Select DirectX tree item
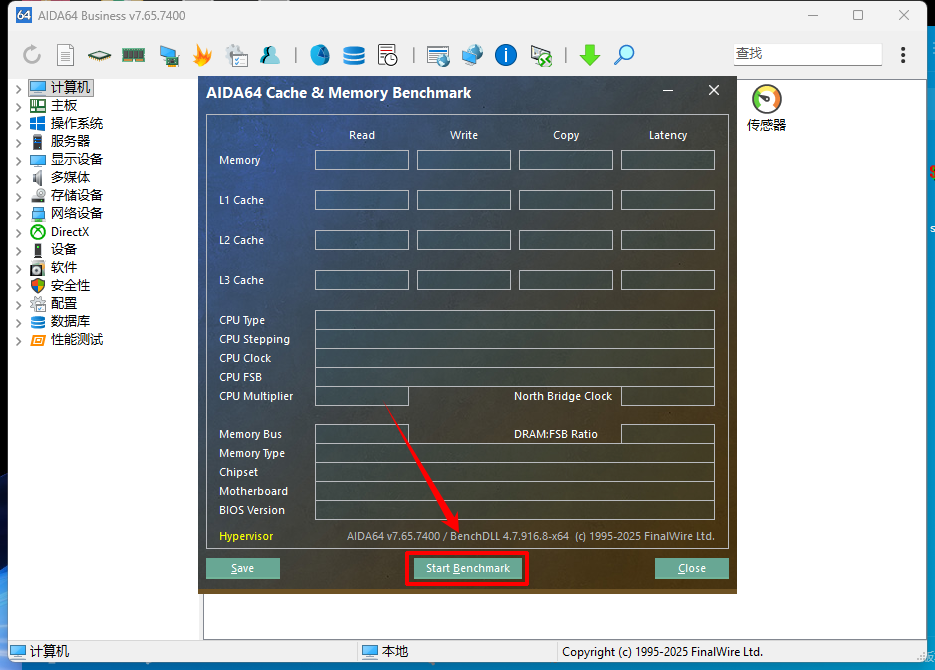Image resolution: width=935 pixels, height=670 pixels. click(70, 232)
